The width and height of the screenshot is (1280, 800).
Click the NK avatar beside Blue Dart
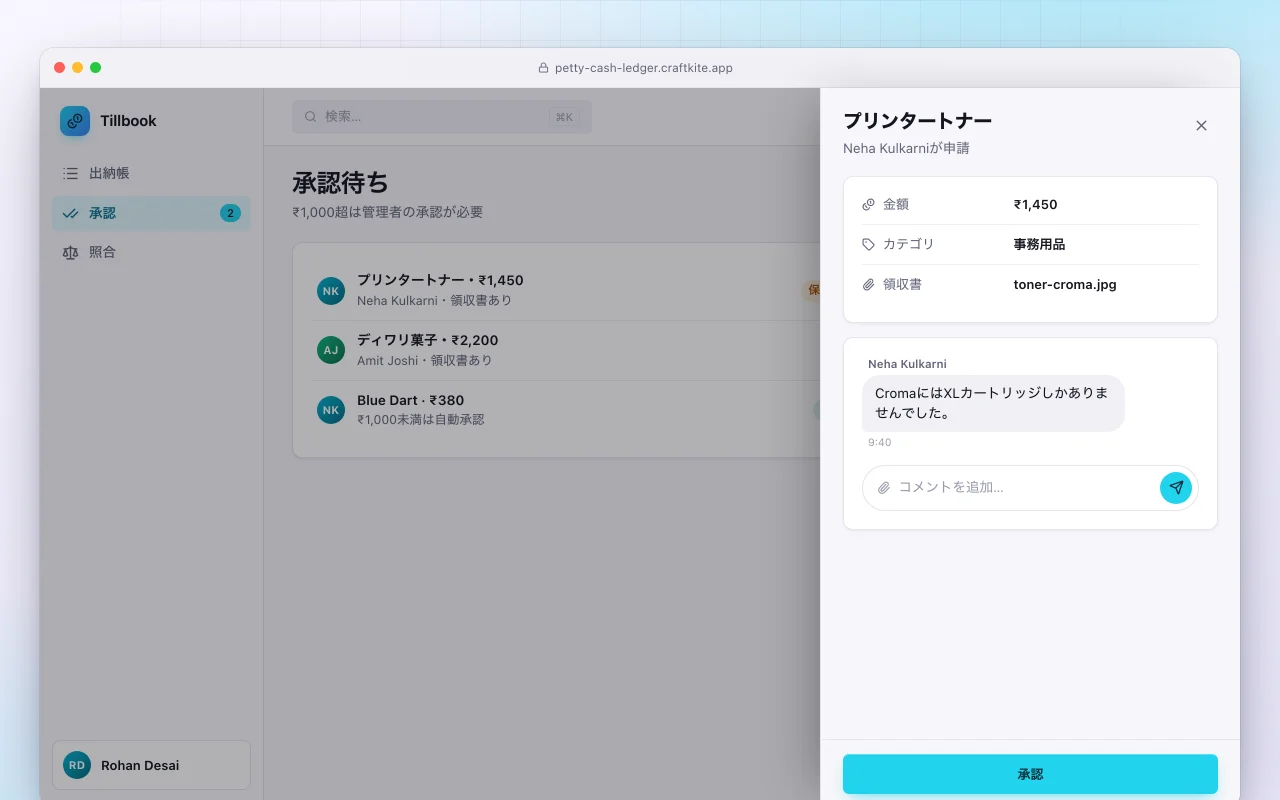click(x=331, y=410)
